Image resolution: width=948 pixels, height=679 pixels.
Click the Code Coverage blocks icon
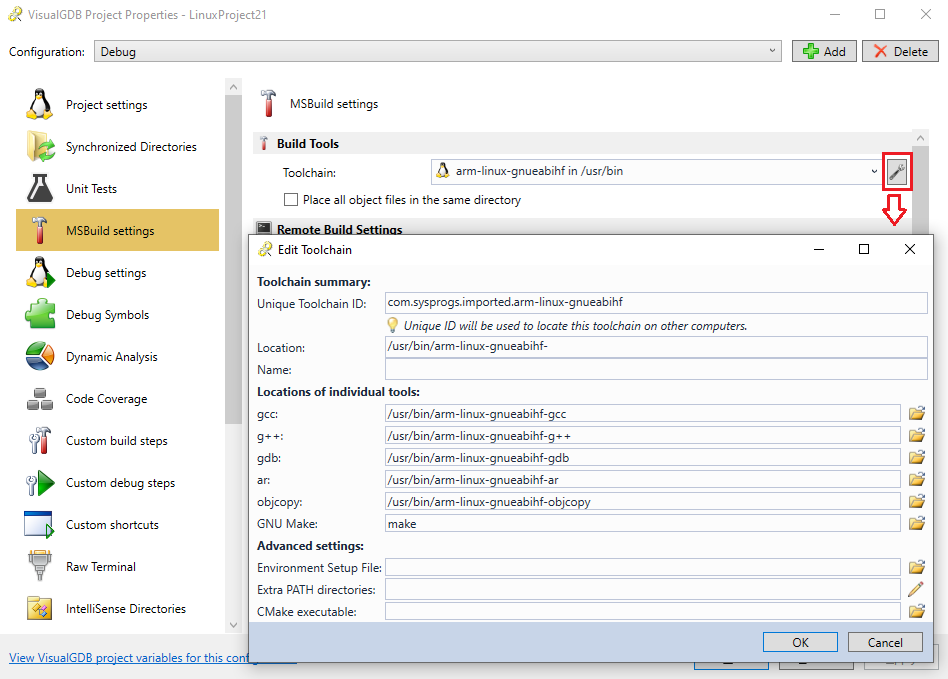coord(40,398)
